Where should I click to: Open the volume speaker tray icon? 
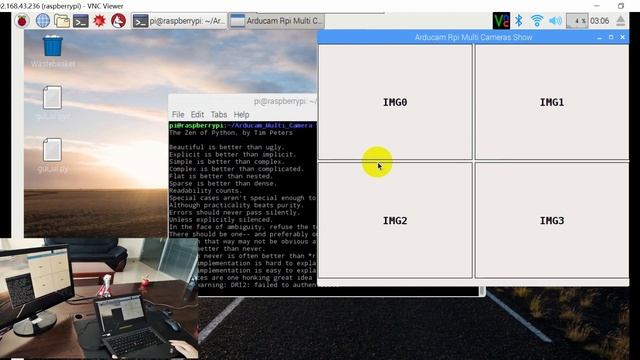[555, 21]
